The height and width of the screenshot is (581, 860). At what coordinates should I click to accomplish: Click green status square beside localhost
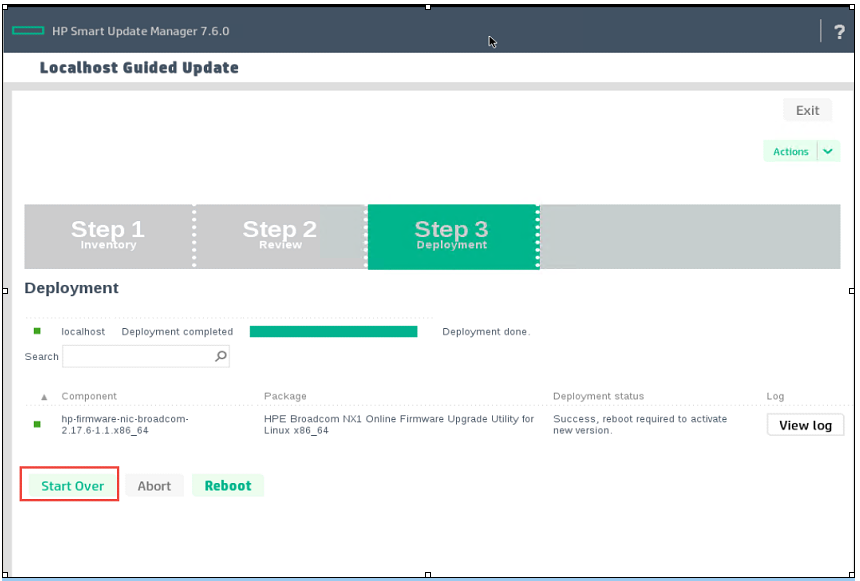click(x=37, y=331)
